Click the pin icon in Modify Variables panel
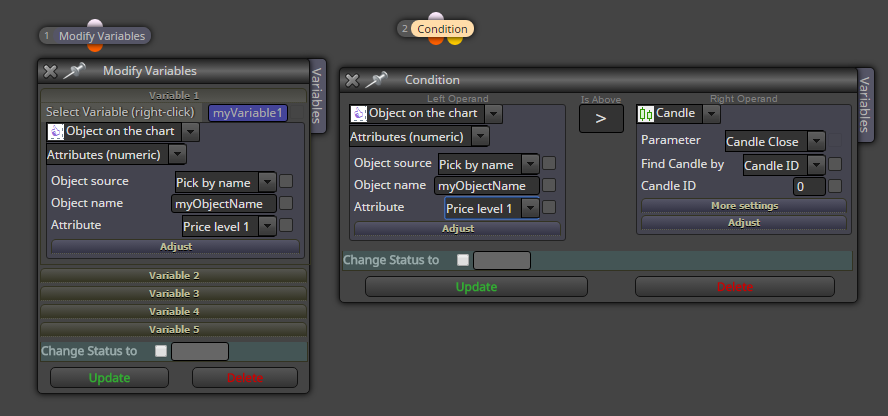 coord(74,71)
